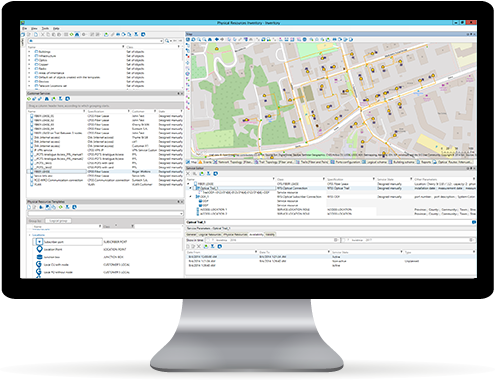
Task: Click the zoom-in magnifier in map toolbar
Action: pyautogui.click(x=199, y=39)
